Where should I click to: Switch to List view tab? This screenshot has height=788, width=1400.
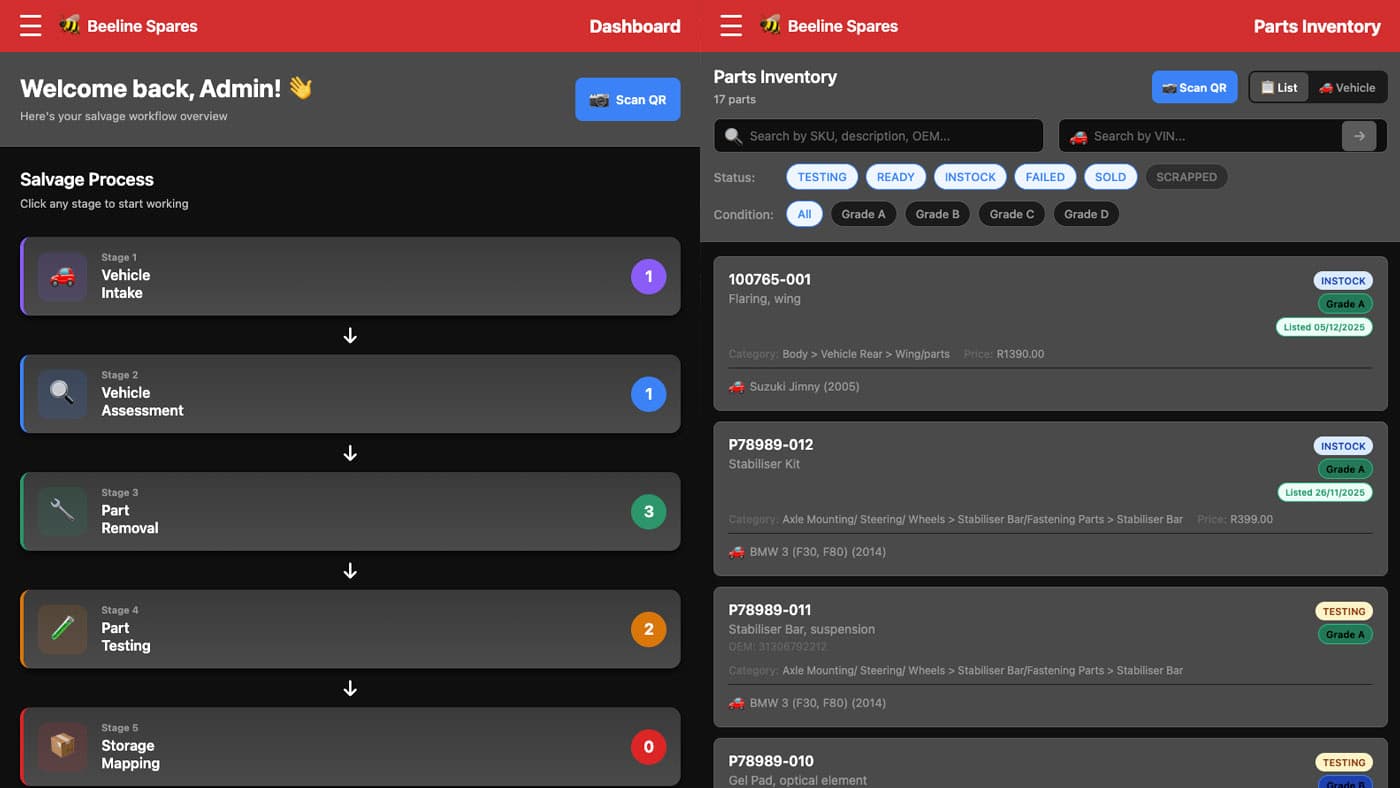(1279, 87)
